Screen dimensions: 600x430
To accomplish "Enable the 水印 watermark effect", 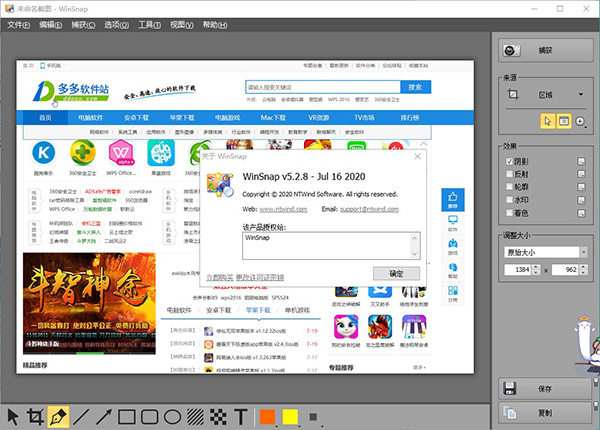I will click(509, 200).
